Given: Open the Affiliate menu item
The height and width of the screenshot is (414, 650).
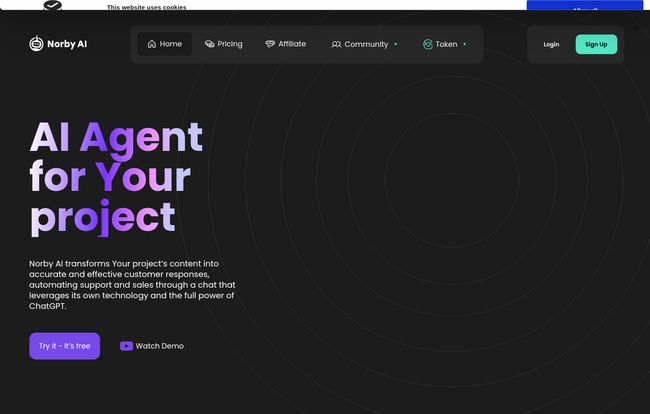Looking at the screenshot, I should pyautogui.click(x=286, y=44).
